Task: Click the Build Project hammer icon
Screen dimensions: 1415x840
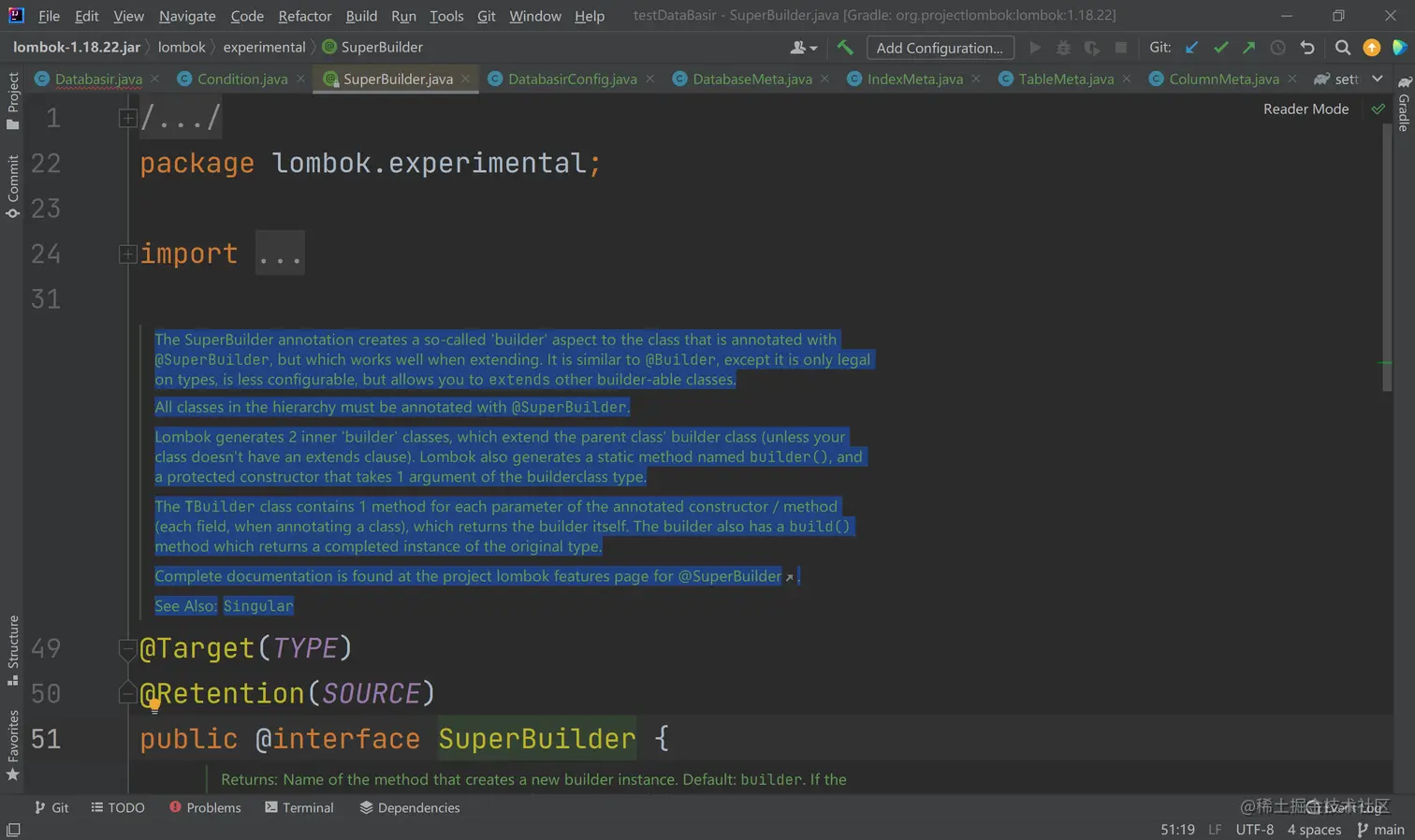Action: click(x=845, y=48)
